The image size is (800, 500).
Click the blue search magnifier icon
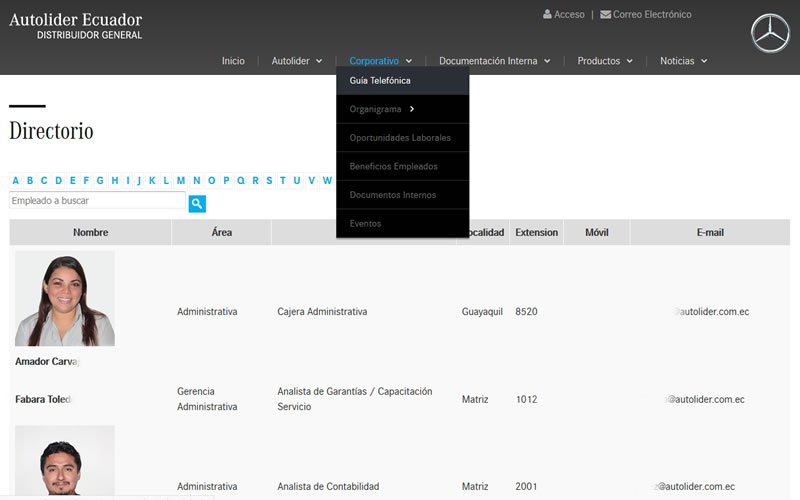(197, 203)
